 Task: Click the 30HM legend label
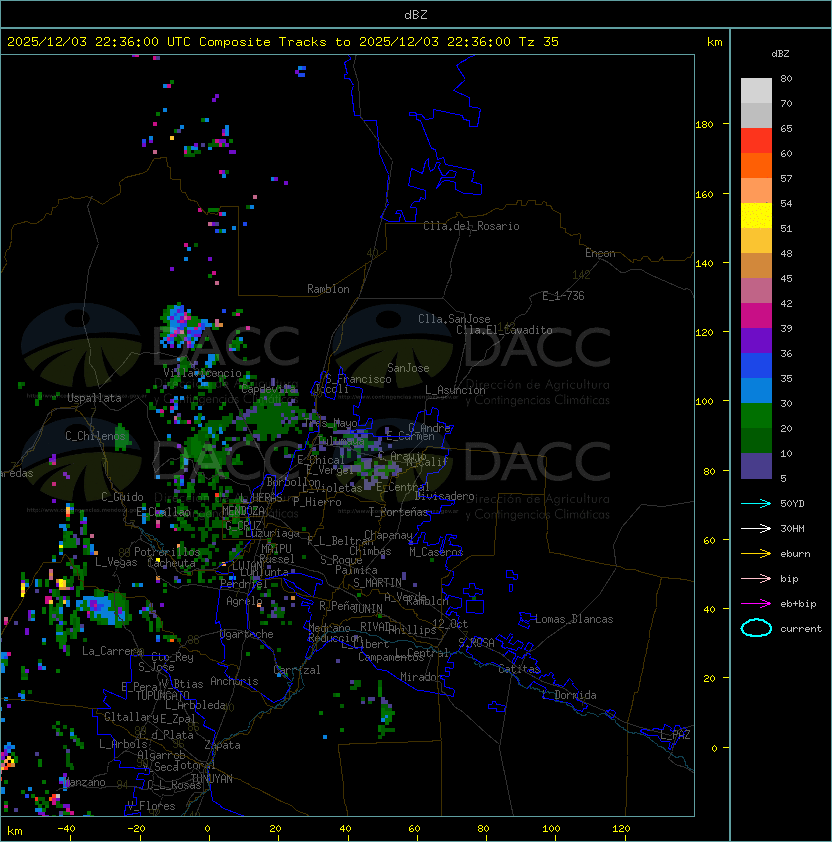[x=792, y=528]
